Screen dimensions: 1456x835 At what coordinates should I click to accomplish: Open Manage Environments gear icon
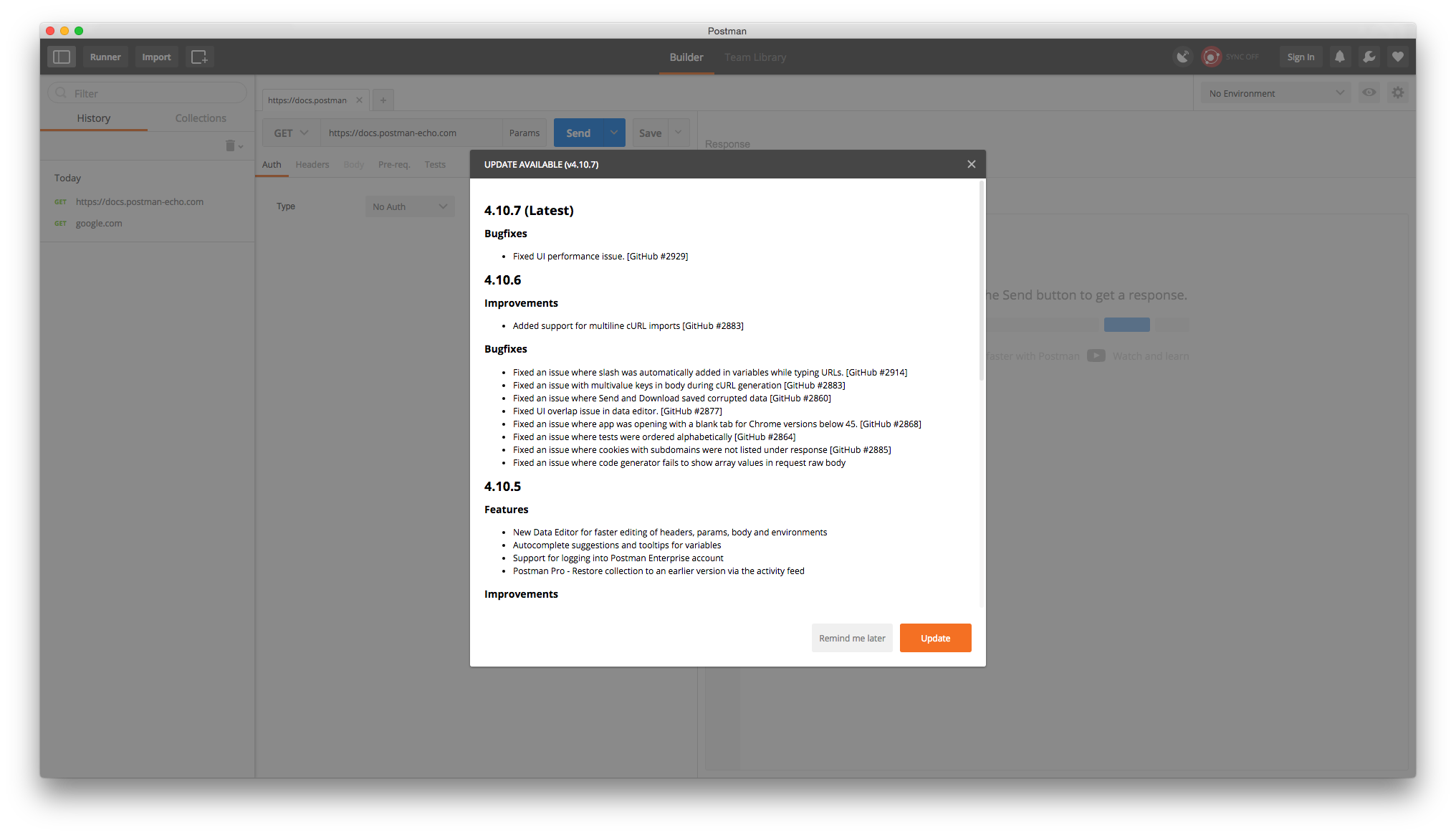[1398, 92]
